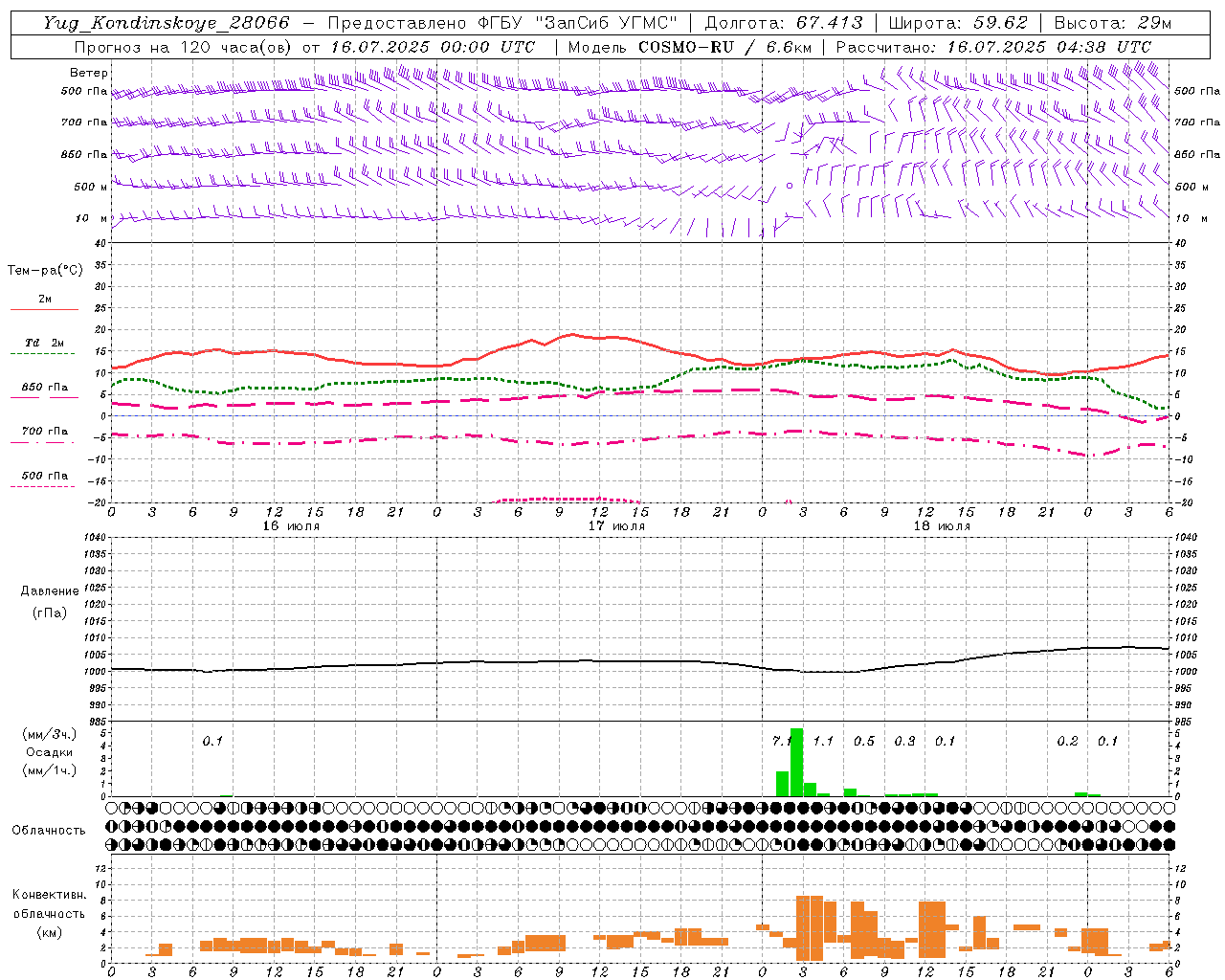Click the (мм/3ч.) precipitation unit label
The width and height of the screenshot is (1225, 980).
[x=50, y=734]
